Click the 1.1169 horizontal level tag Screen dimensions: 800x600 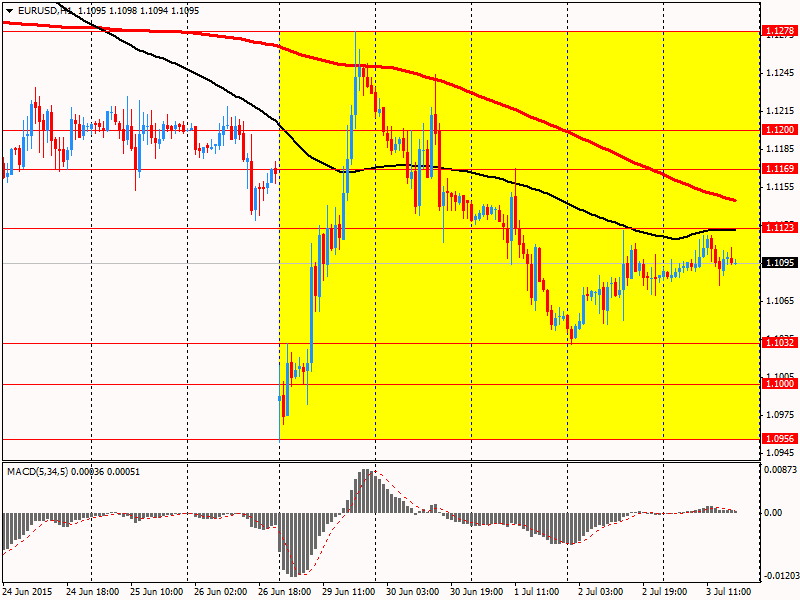tap(779, 169)
